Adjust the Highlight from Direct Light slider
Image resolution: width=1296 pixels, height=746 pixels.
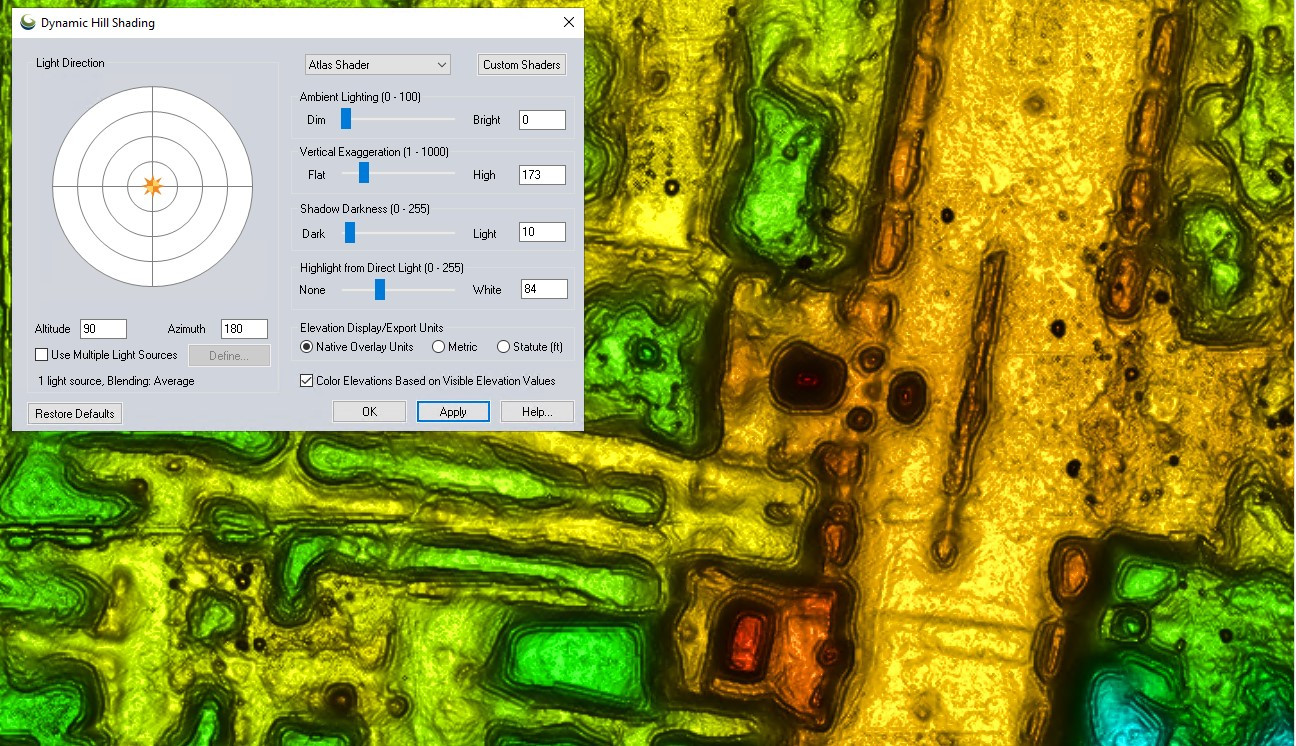pyautogui.click(x=380, y=289)
